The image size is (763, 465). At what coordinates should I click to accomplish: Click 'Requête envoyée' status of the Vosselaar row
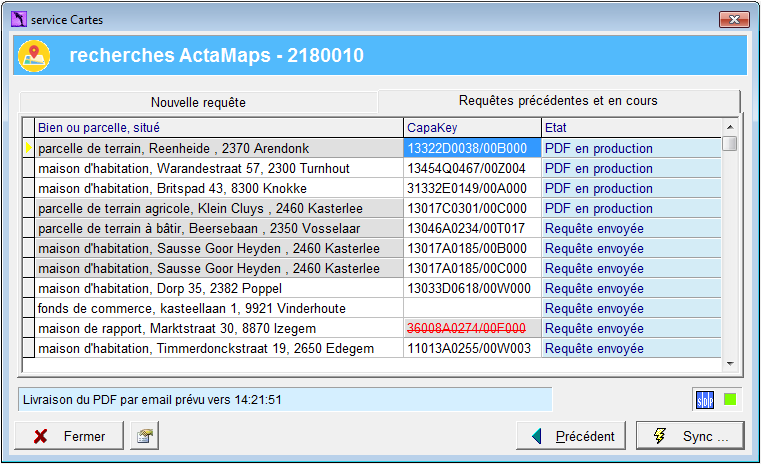(x=632, y=228)
